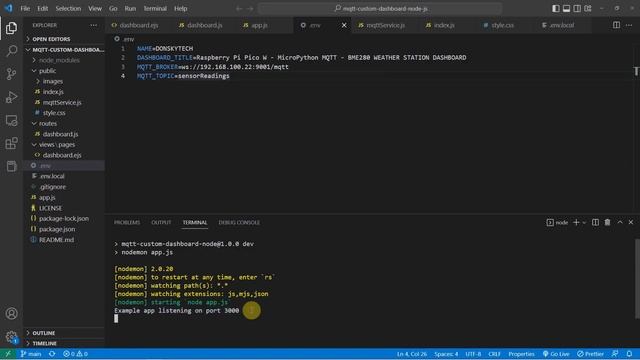Split the terminal

coord(596,222)
